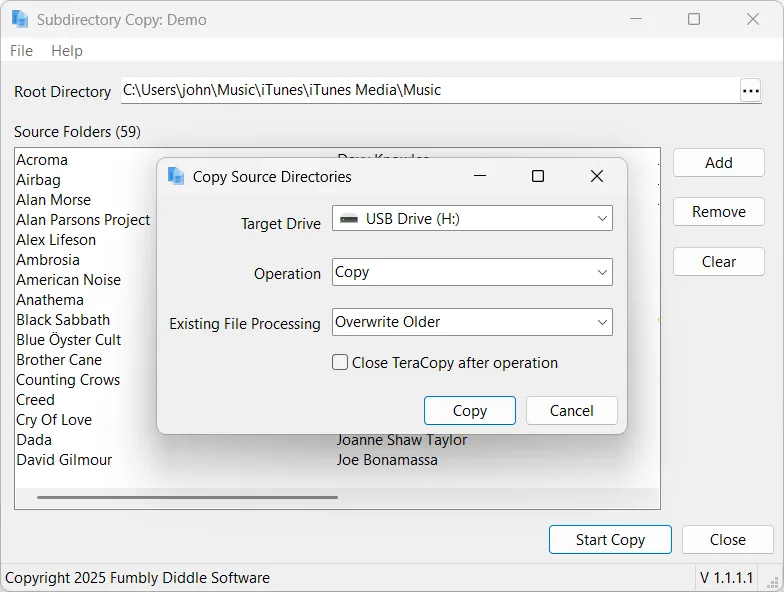This screenshot has height=592, width=784.
Task: Click the main window Close button
Action: (728, 540)
